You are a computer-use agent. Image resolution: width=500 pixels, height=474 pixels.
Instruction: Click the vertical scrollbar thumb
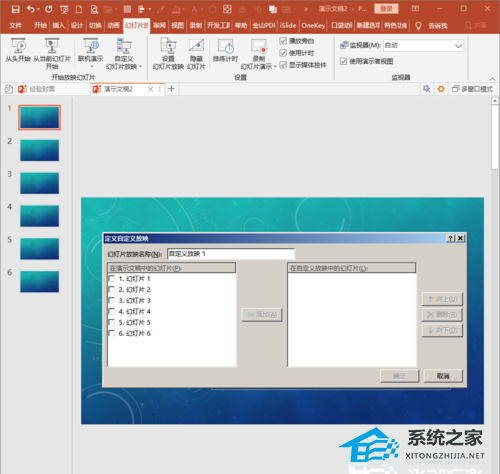pyautogui.click(x=495, y=137)
